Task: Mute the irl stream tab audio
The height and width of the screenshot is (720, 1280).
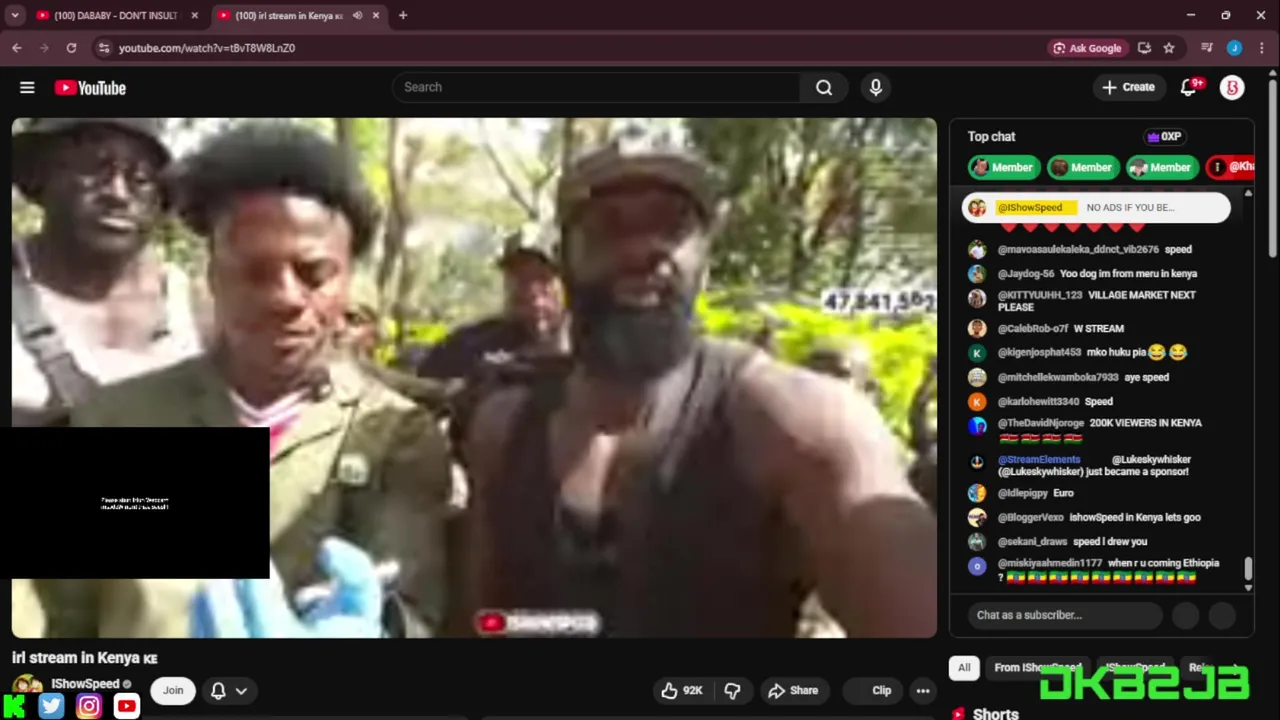Action: pyautogui.click(x=357, y=15)
